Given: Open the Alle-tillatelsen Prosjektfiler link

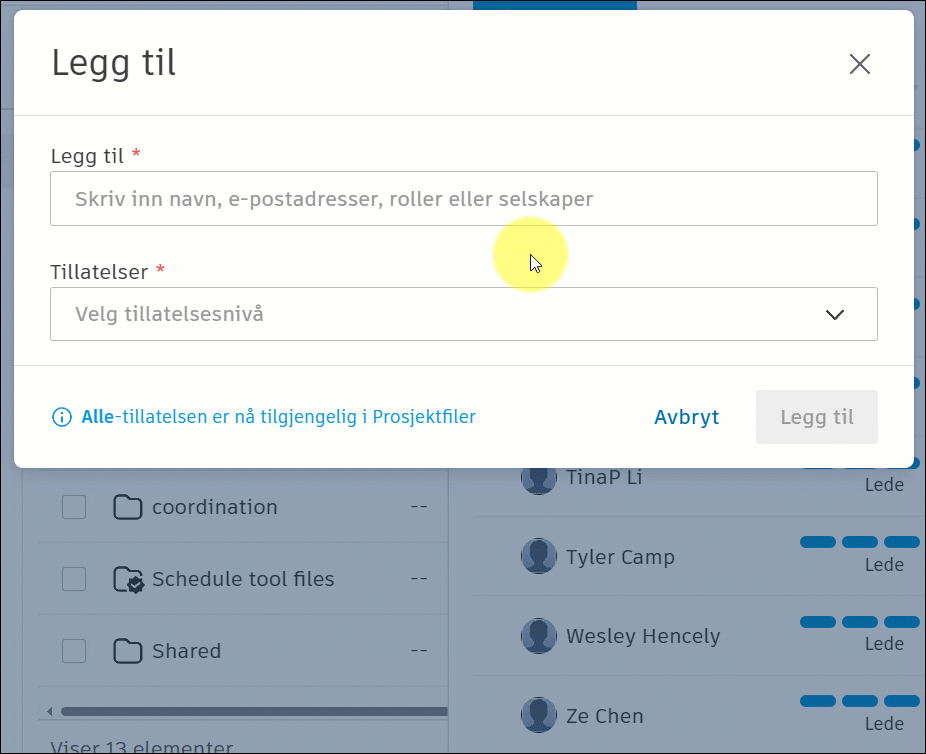Looking at the screenshot, I should [x=278, y=417].
